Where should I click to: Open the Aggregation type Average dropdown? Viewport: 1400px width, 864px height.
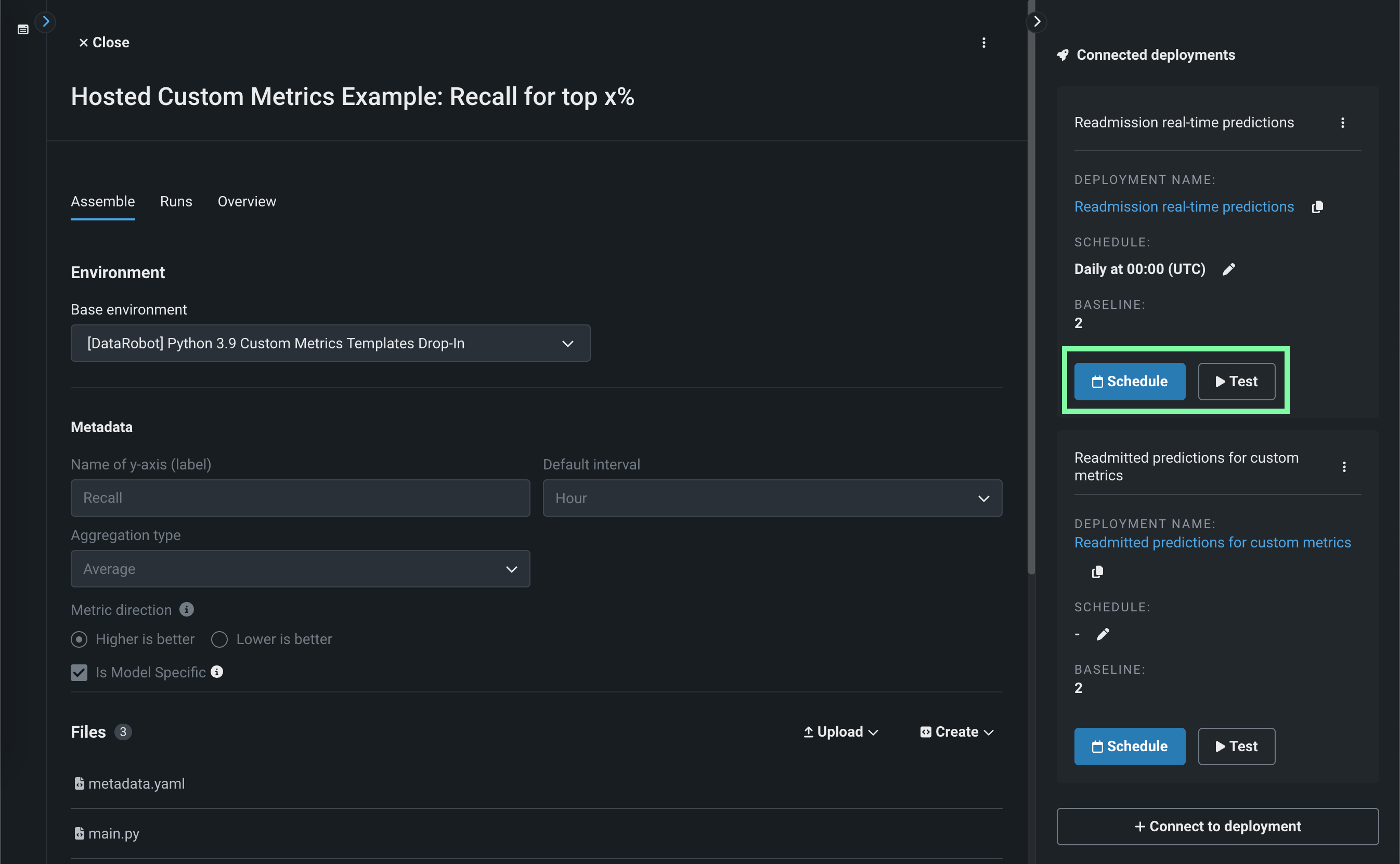tap(300, 569)
